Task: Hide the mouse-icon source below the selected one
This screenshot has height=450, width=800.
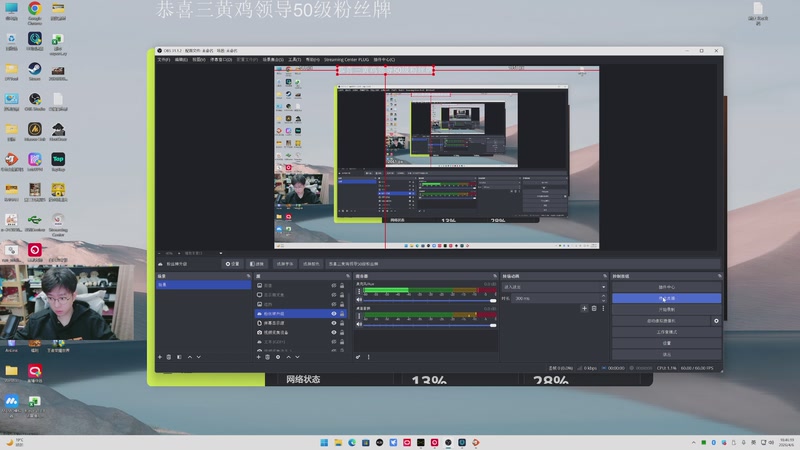Action: (334, 323)
